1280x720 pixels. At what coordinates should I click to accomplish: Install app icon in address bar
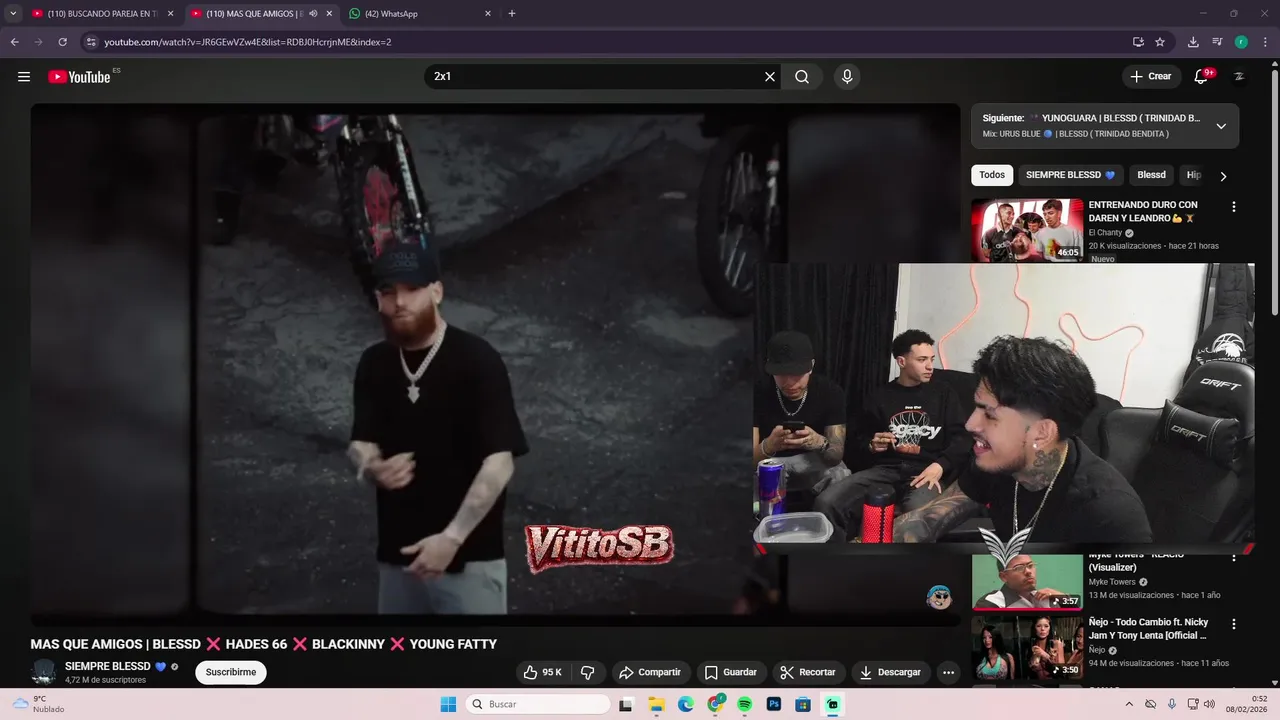pyautogui.click(x=1138, y=42)
